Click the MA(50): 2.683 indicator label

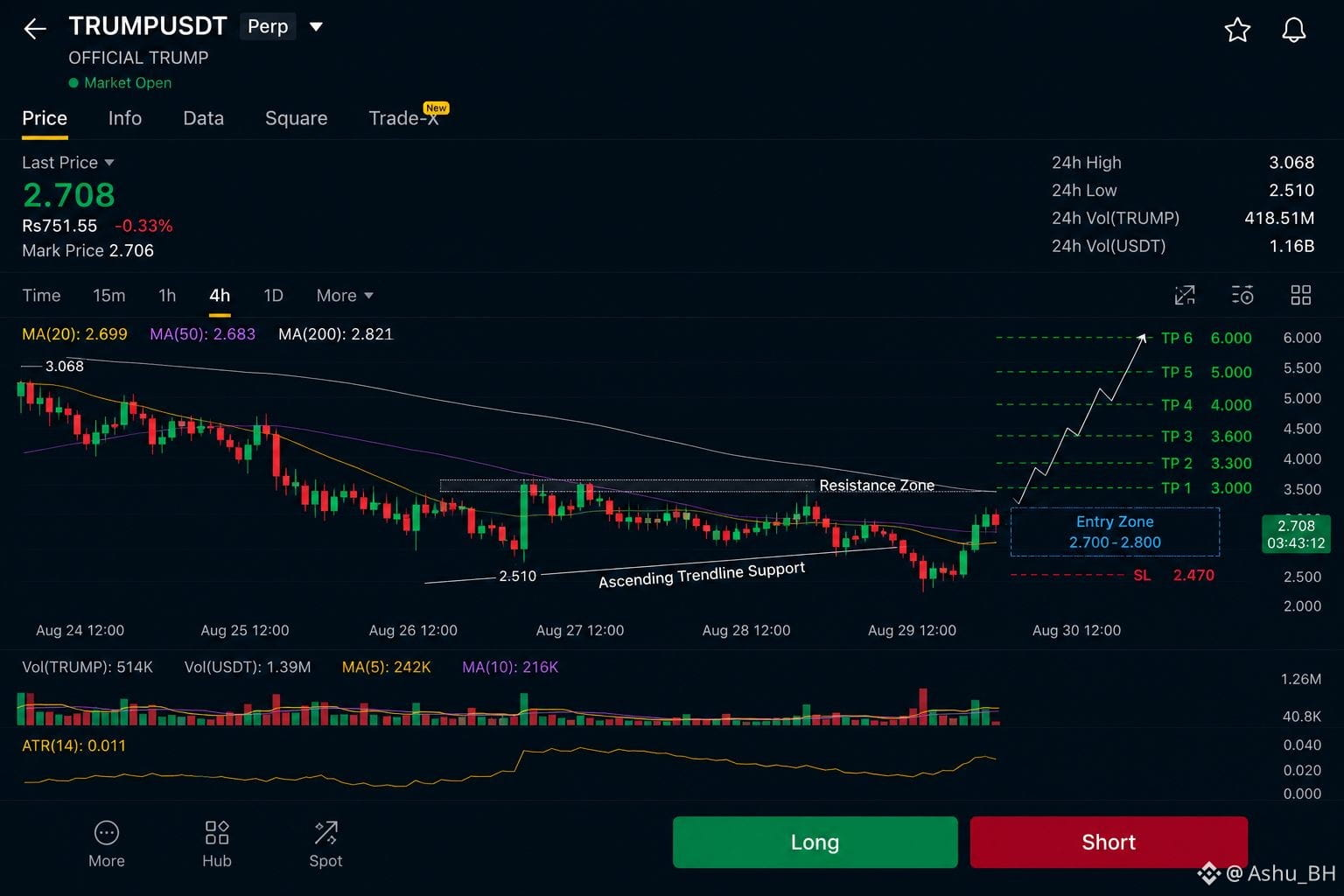[x=203, y=334]
